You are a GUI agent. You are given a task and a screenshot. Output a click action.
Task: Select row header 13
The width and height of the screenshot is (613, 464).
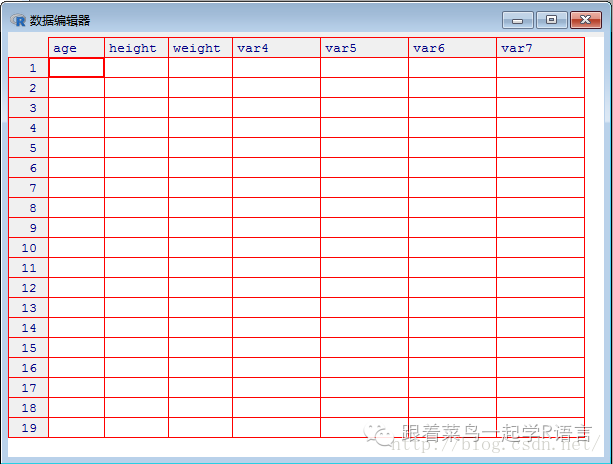[29, 308]
